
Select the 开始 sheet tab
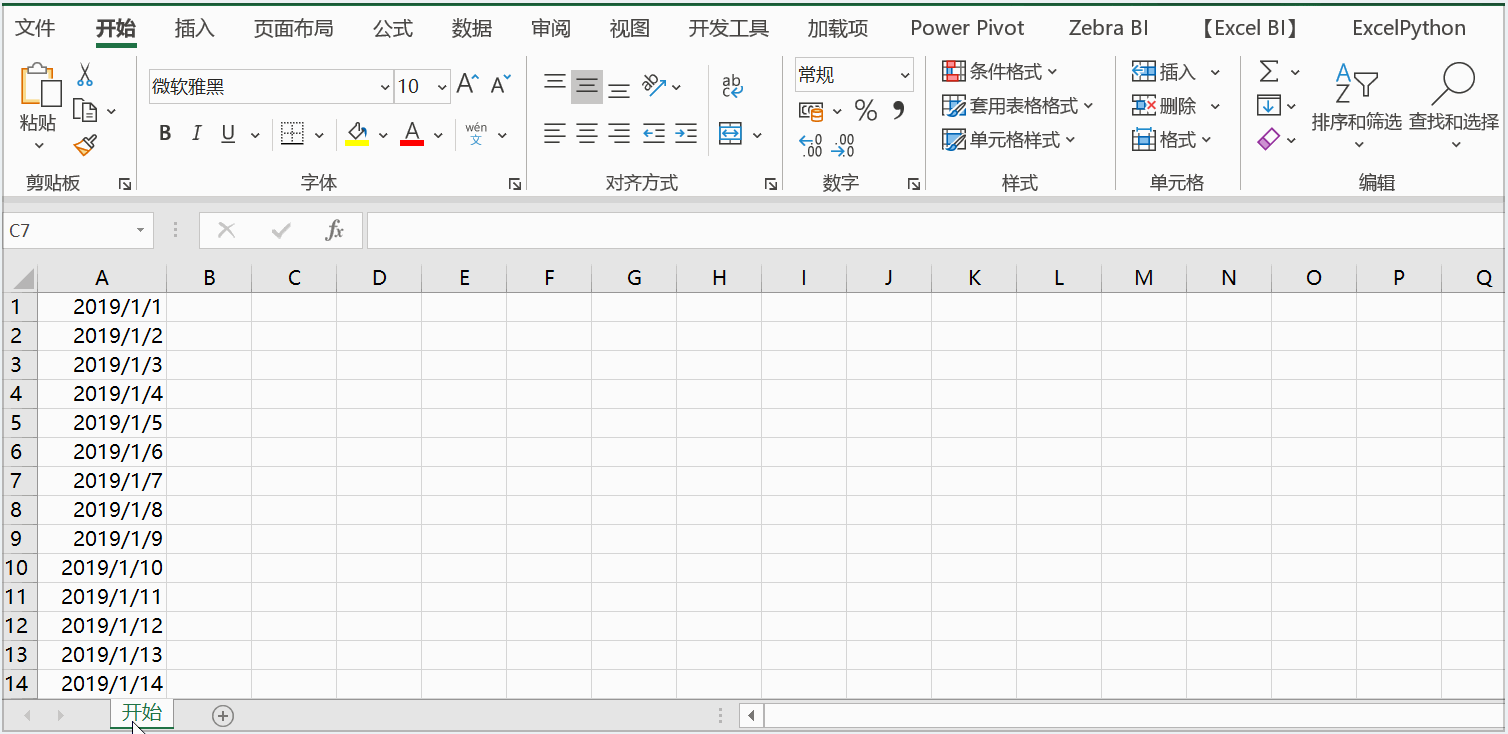click(141, 713)
